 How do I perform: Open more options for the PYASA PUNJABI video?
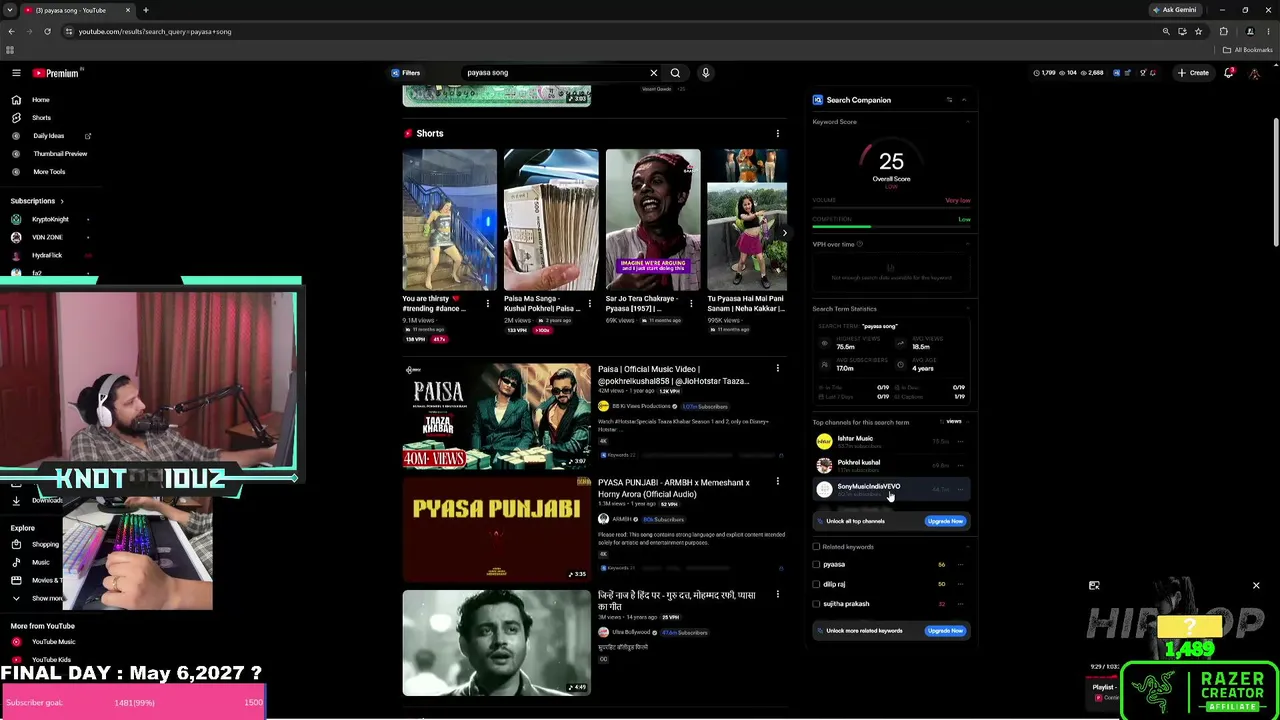pyautogui.click(x=777, y=482)
